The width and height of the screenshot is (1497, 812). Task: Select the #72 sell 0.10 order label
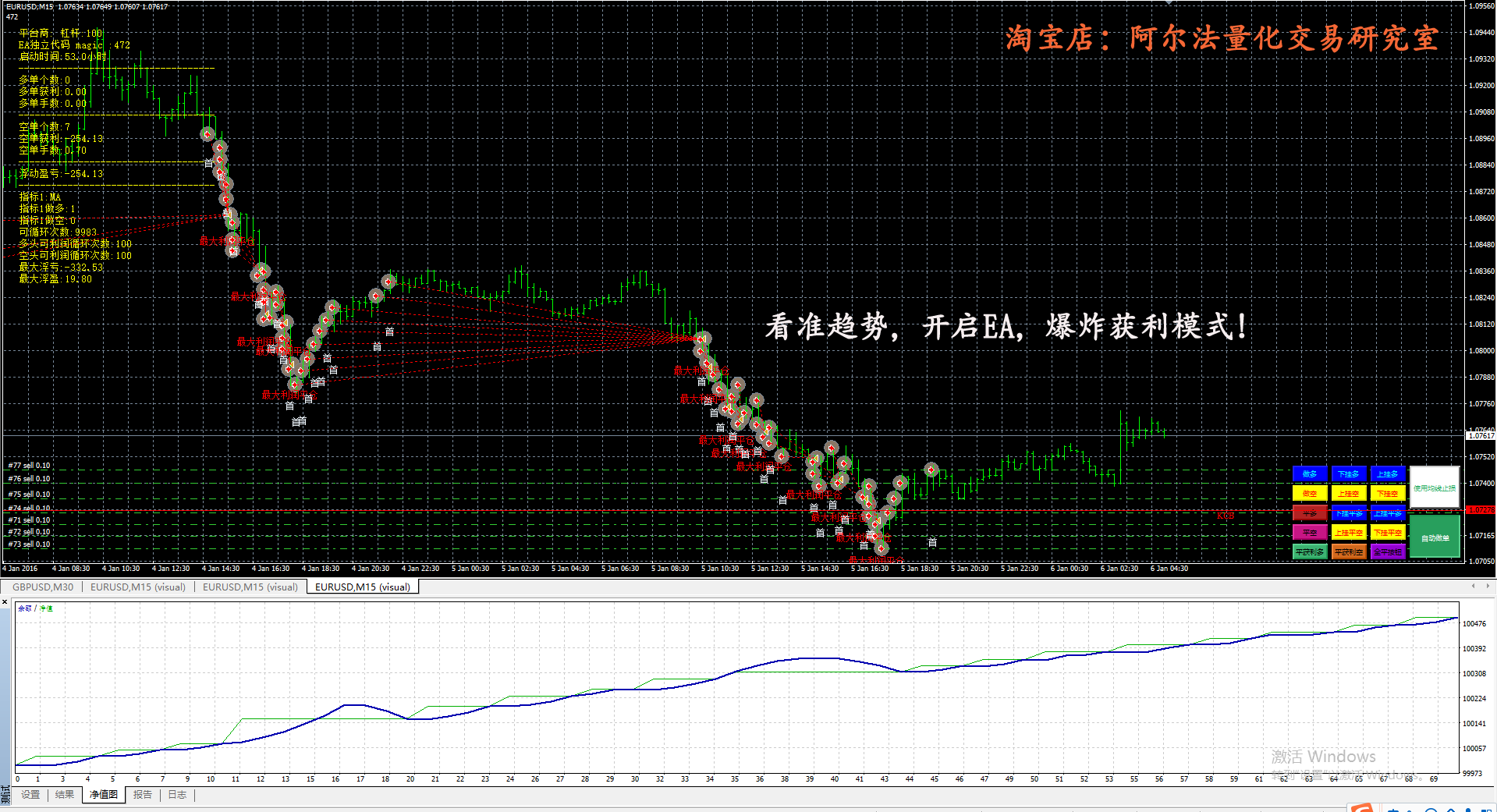(29, 532)
